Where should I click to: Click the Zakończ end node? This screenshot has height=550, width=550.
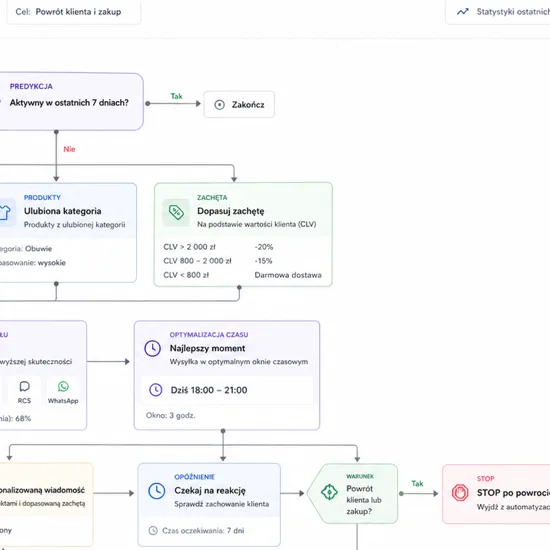[x=239, y=105]
